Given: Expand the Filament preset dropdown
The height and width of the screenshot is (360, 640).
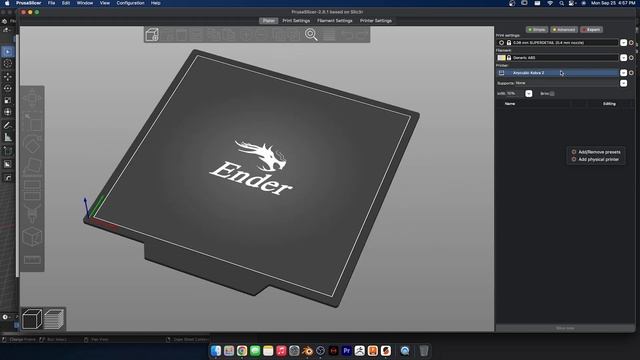Looking at the screenshot, I should 623,58.
